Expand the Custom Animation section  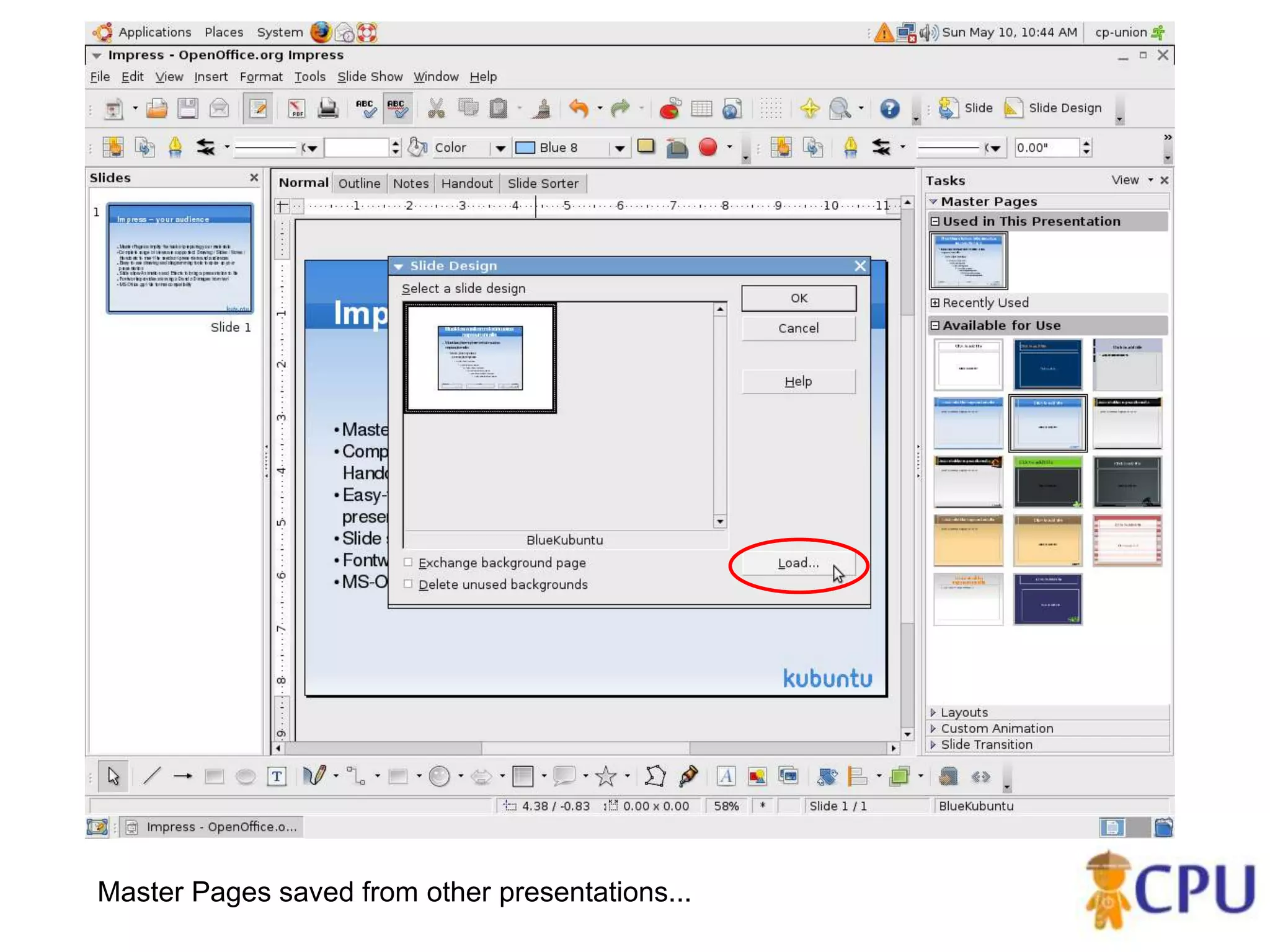click(x=933, y=729)
